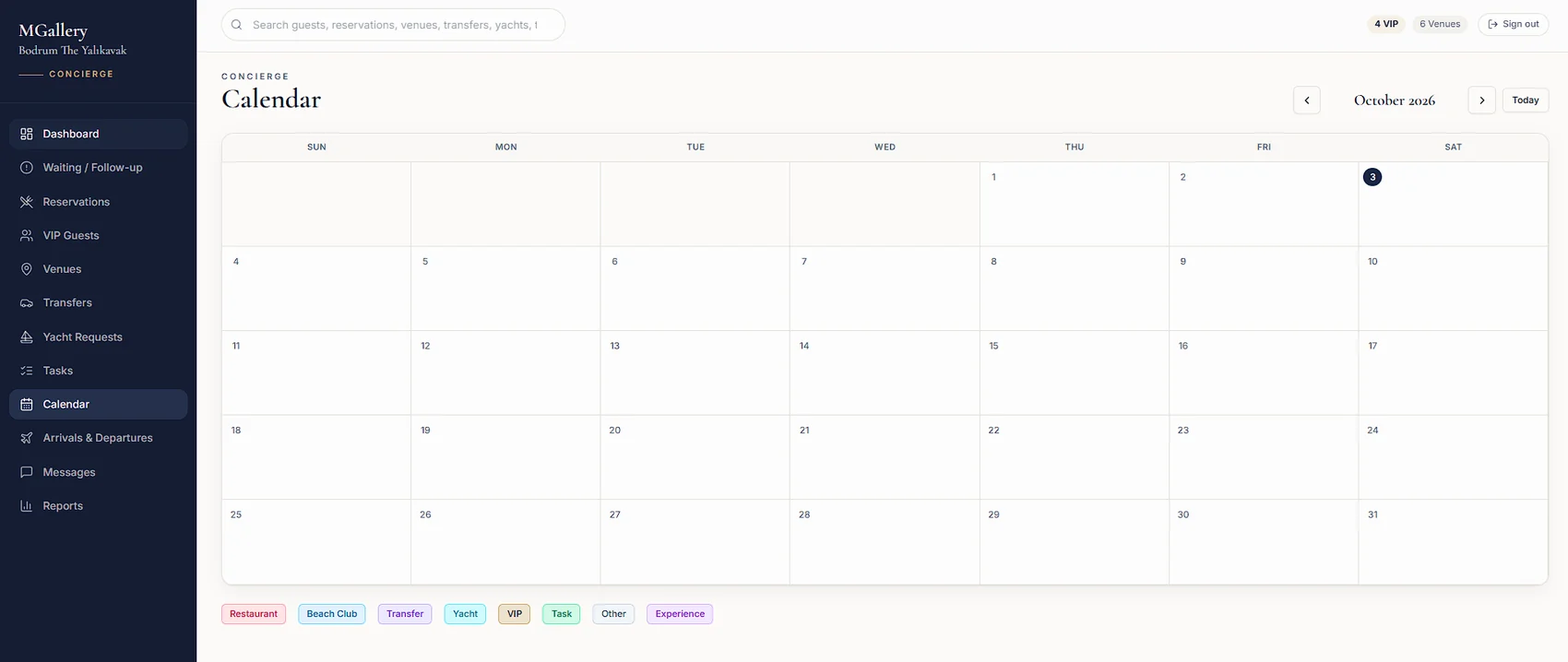This screenshot has width=1568, height=662.
Task: Go to the next month
Action: pos(1482,100)
